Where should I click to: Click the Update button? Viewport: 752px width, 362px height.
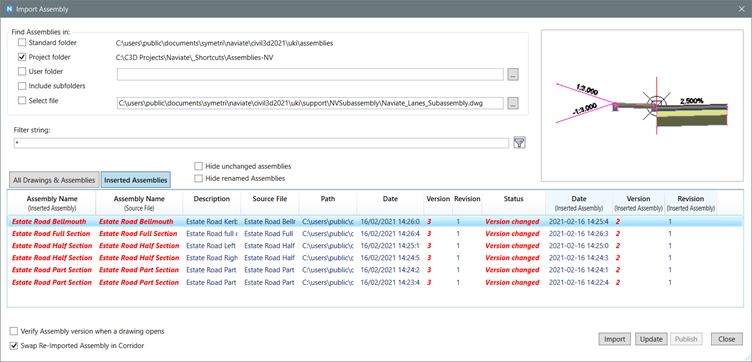tap(651, 339)
